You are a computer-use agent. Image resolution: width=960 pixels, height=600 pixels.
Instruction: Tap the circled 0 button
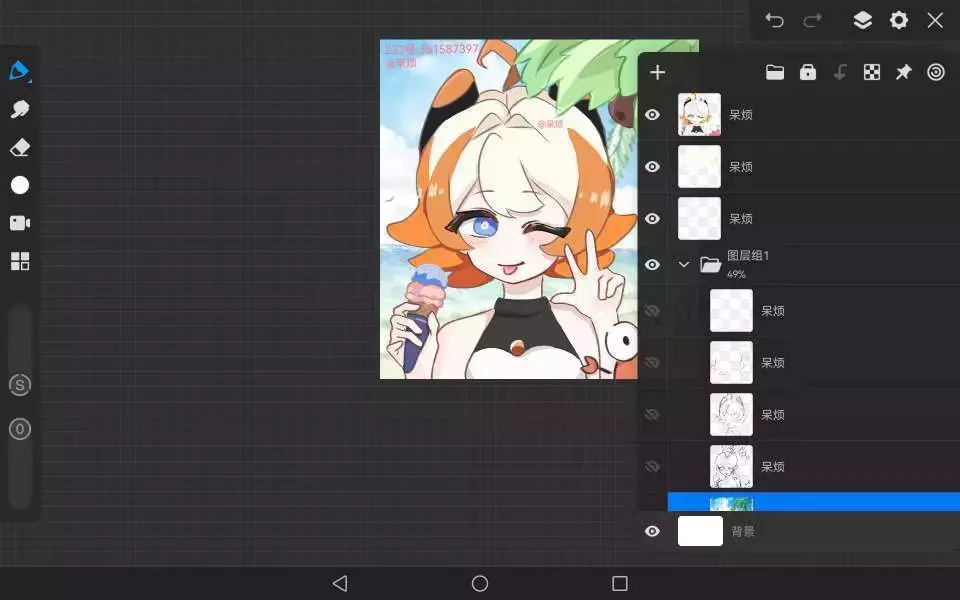pos(20,429)
